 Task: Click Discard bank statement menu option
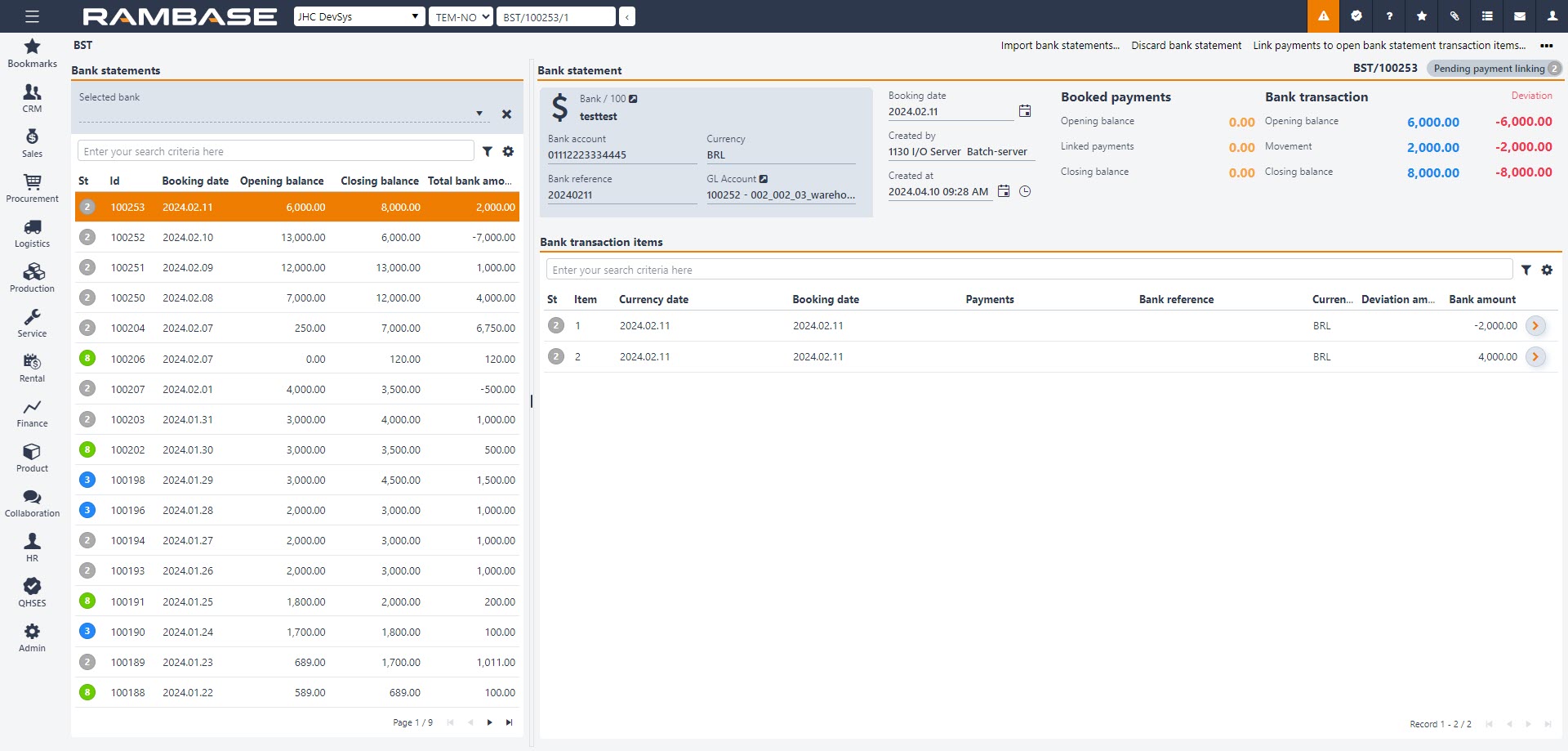1186,46
